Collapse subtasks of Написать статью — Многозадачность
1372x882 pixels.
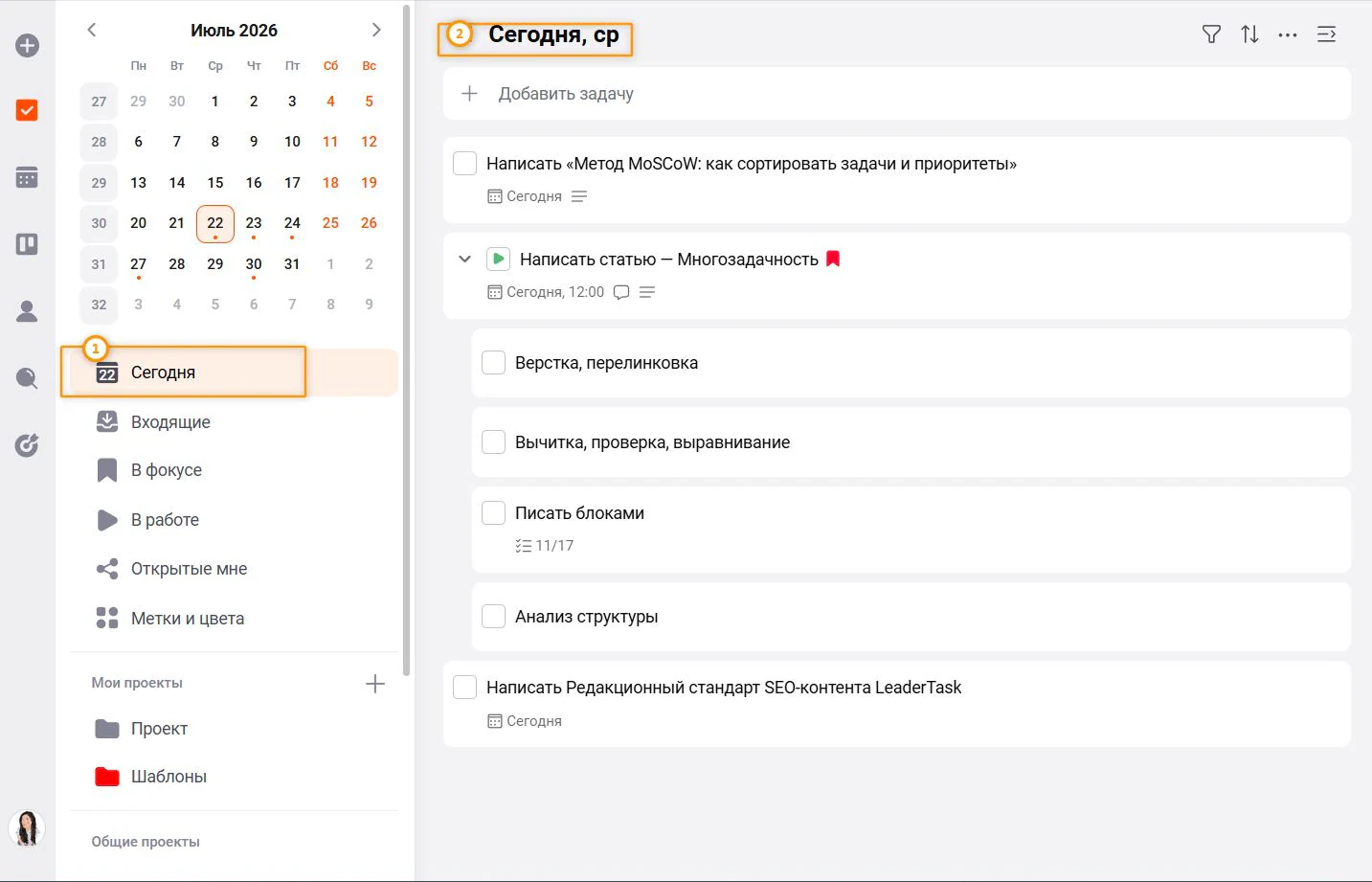tap(464, 259)
